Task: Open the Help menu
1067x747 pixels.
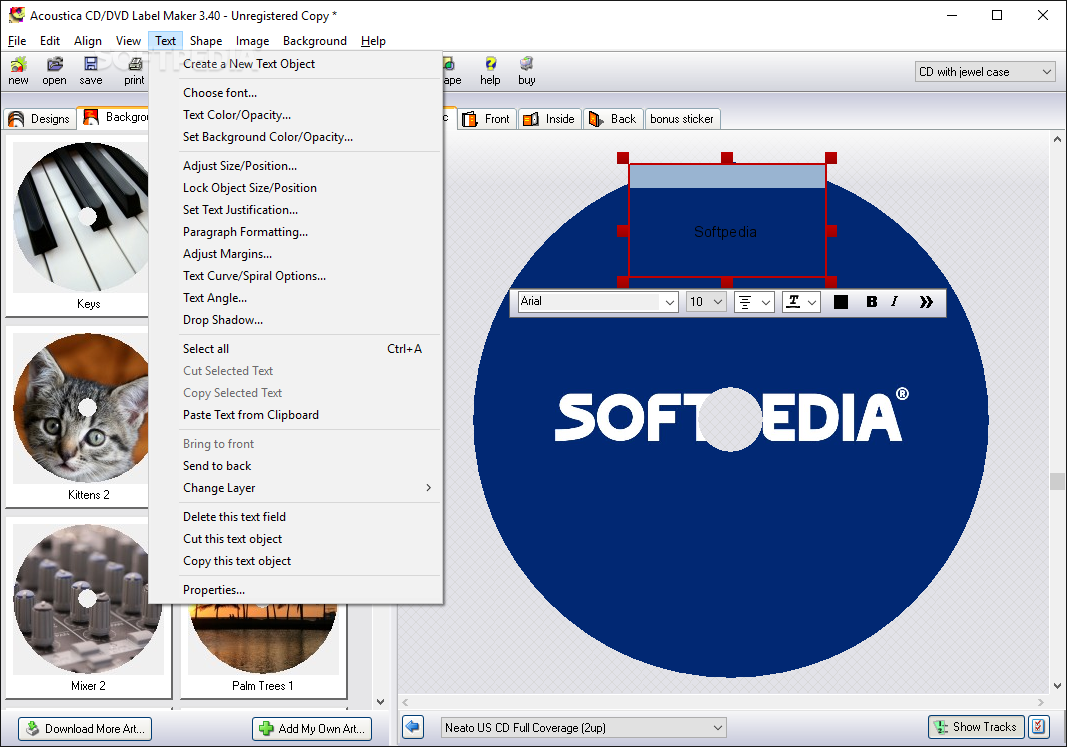Action: [x=373, y=41]
